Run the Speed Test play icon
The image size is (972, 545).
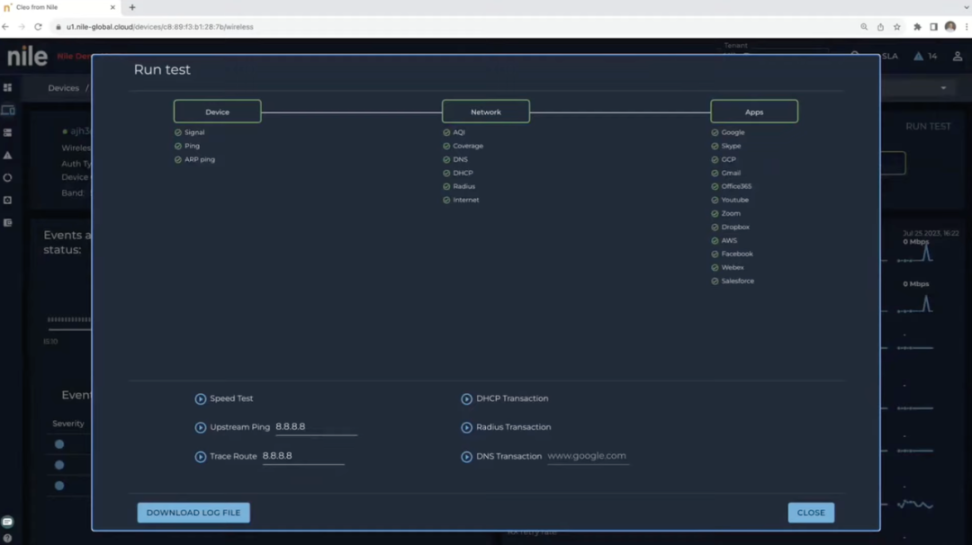pos(200,399)
